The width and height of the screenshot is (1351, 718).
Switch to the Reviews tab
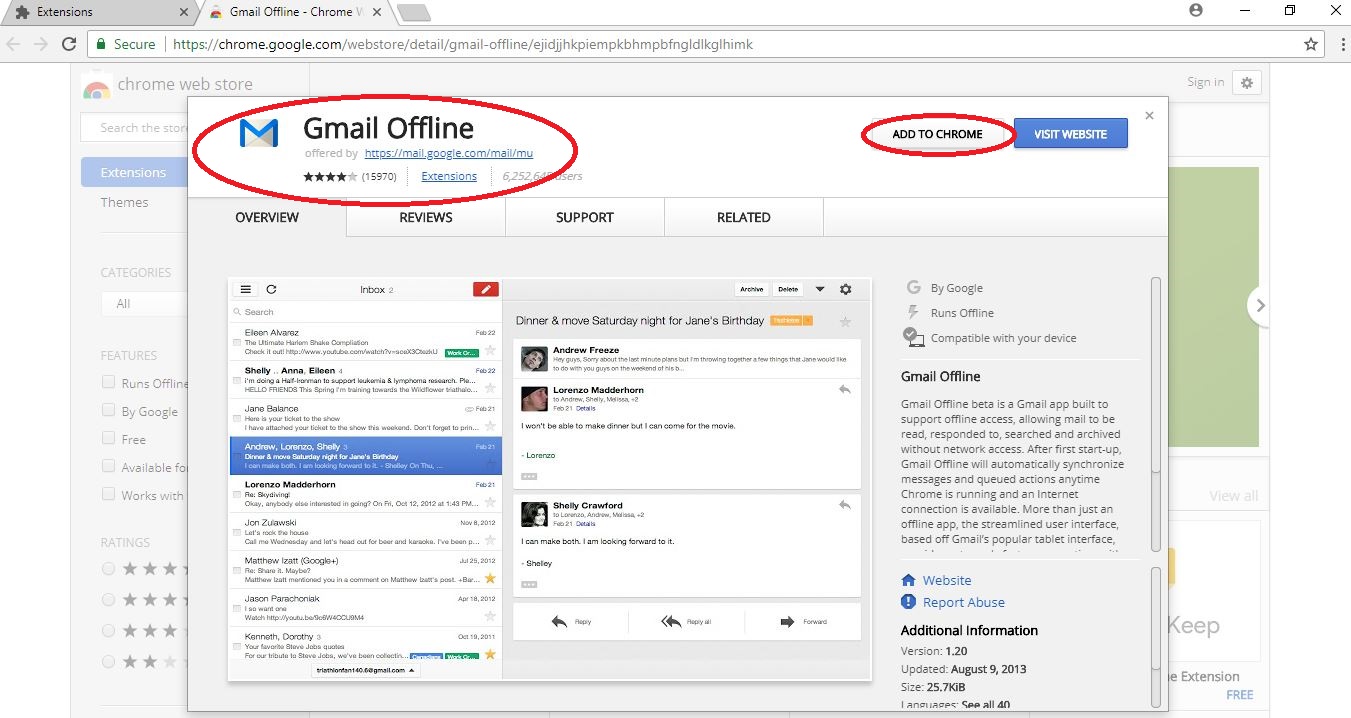[425, 217]
